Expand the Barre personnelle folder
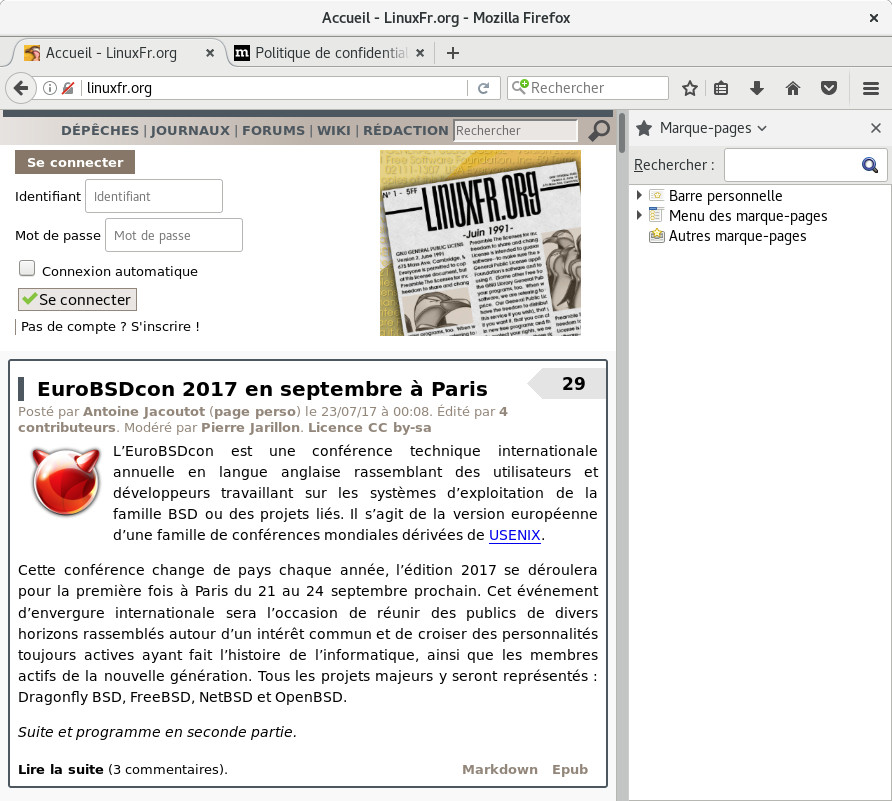This screenshot has height=801, width=892. point(639,195)
